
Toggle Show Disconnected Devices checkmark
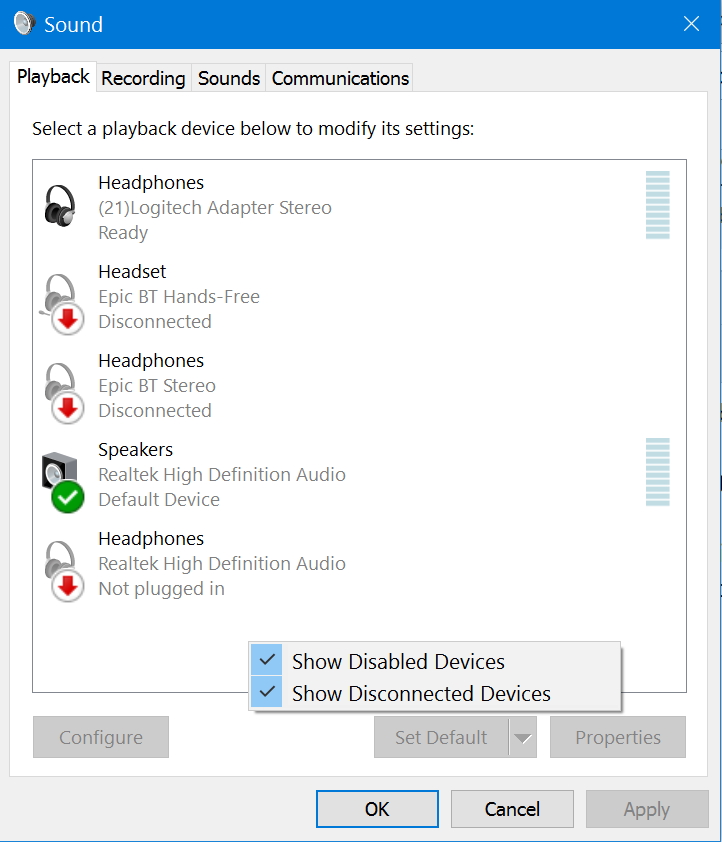[x=267, y=692]
